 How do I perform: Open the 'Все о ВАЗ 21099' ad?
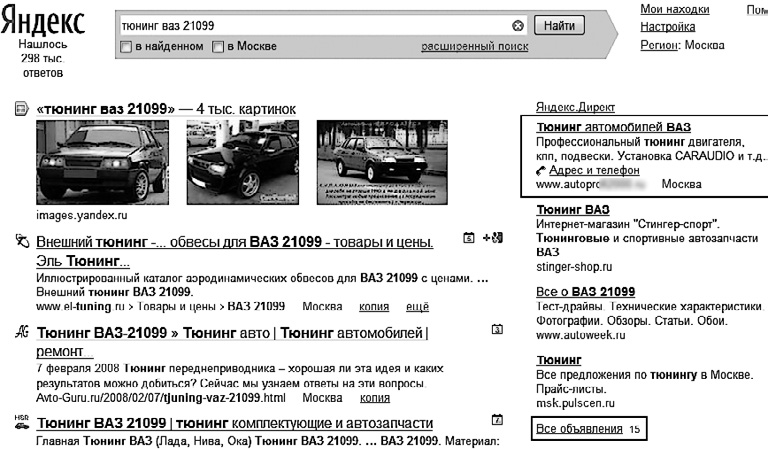[x=585, y=292]
